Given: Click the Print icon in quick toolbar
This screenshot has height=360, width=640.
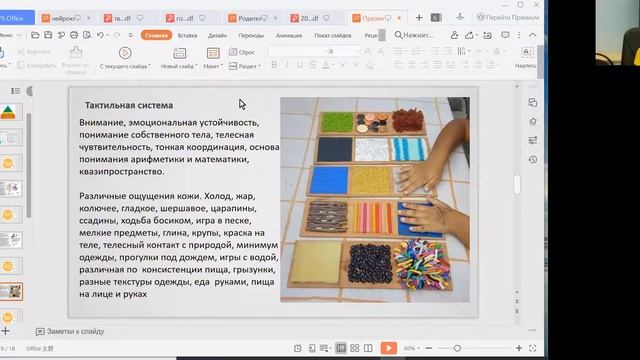Looking at the screenshot, I should (x=74, y=35).
